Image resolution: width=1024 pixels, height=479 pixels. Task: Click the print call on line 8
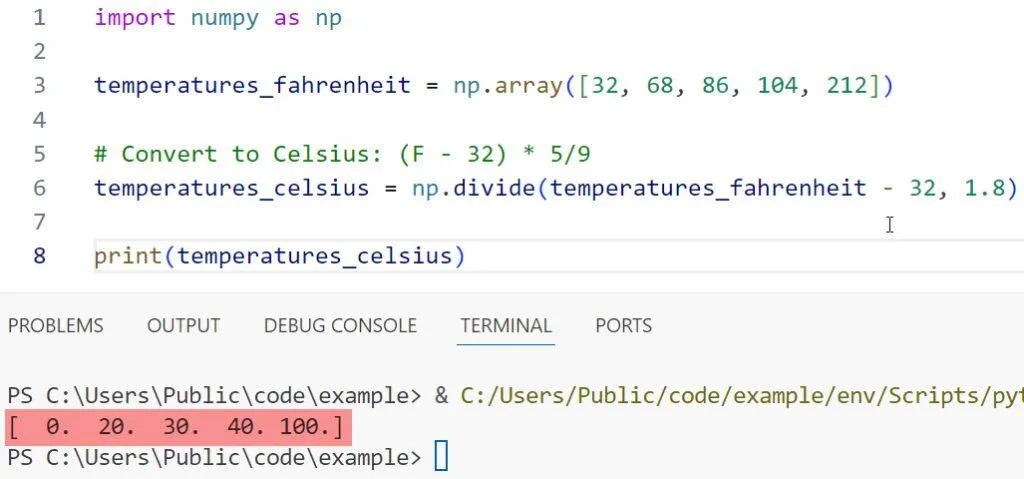pyautogui.click(x=128, y=256)
